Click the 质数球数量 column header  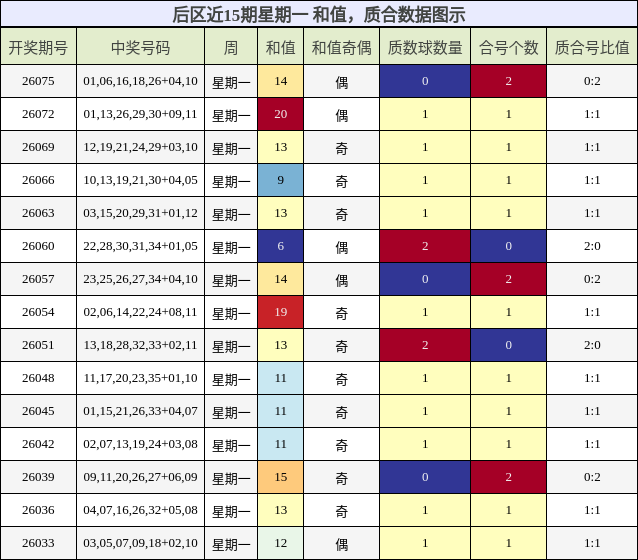coord(425,47)
